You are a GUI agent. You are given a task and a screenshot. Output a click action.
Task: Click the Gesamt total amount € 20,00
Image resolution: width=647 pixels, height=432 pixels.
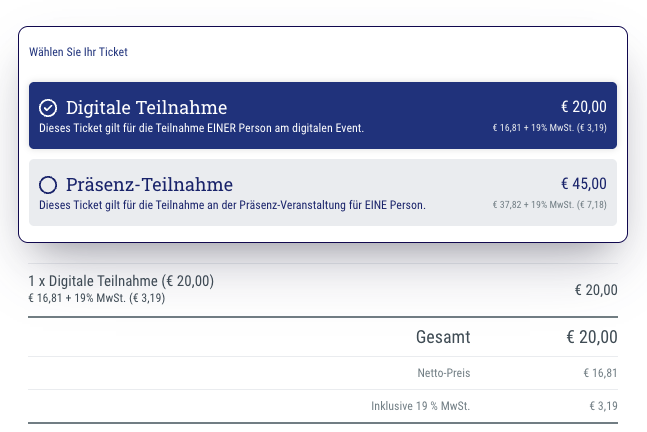tap(591, 337)
